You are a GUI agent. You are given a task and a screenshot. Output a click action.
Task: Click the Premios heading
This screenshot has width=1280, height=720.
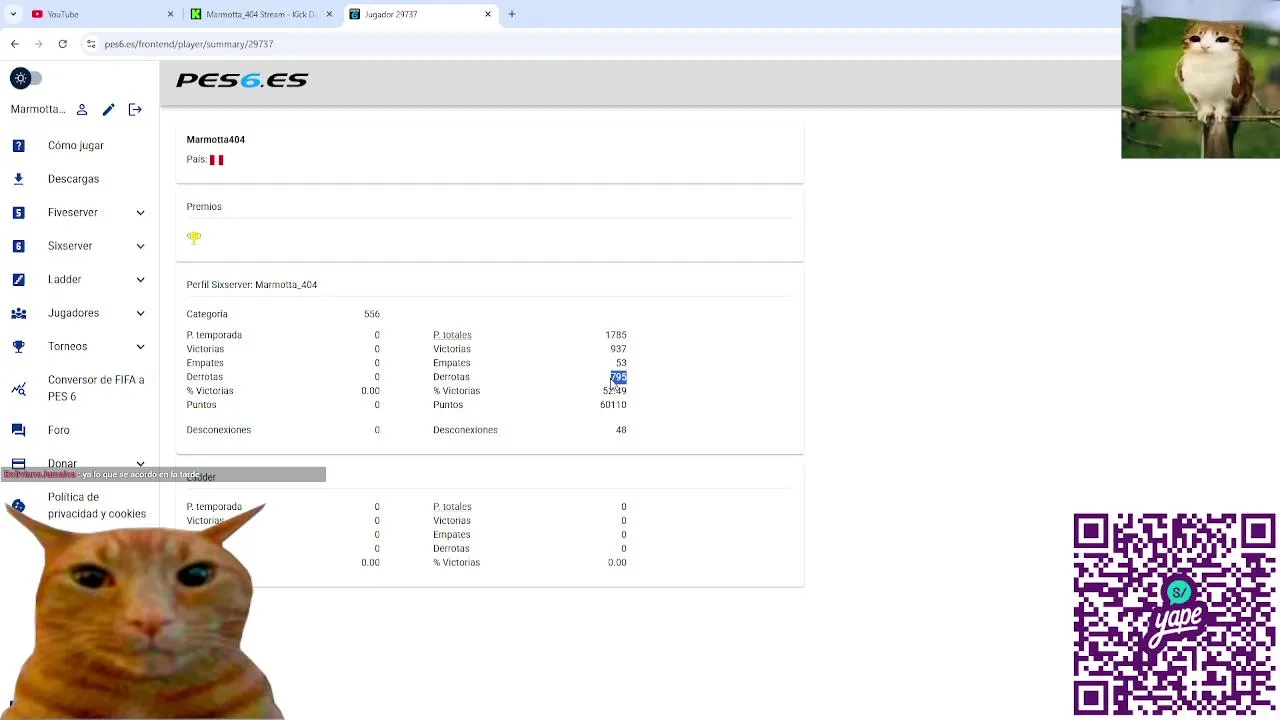coord(204,207)
